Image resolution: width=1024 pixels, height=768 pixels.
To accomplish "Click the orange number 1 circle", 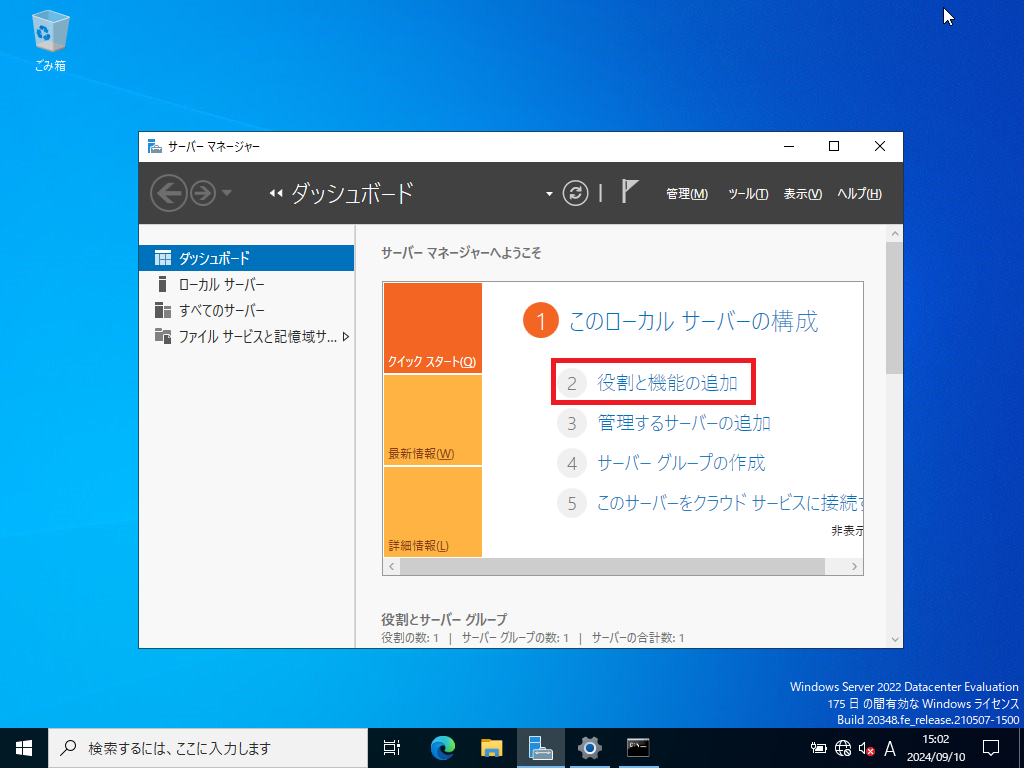I will pyautogui.click(x=541, y=321).
